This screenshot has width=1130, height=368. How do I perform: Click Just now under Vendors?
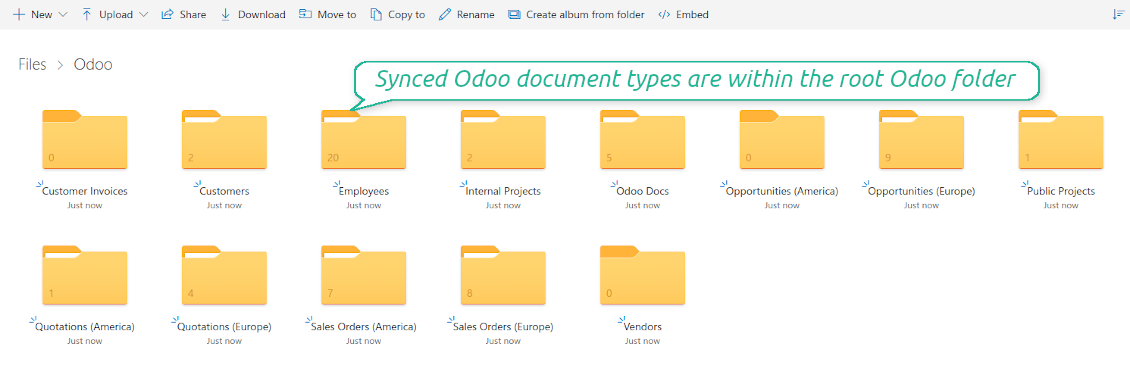tap(643, 341)
